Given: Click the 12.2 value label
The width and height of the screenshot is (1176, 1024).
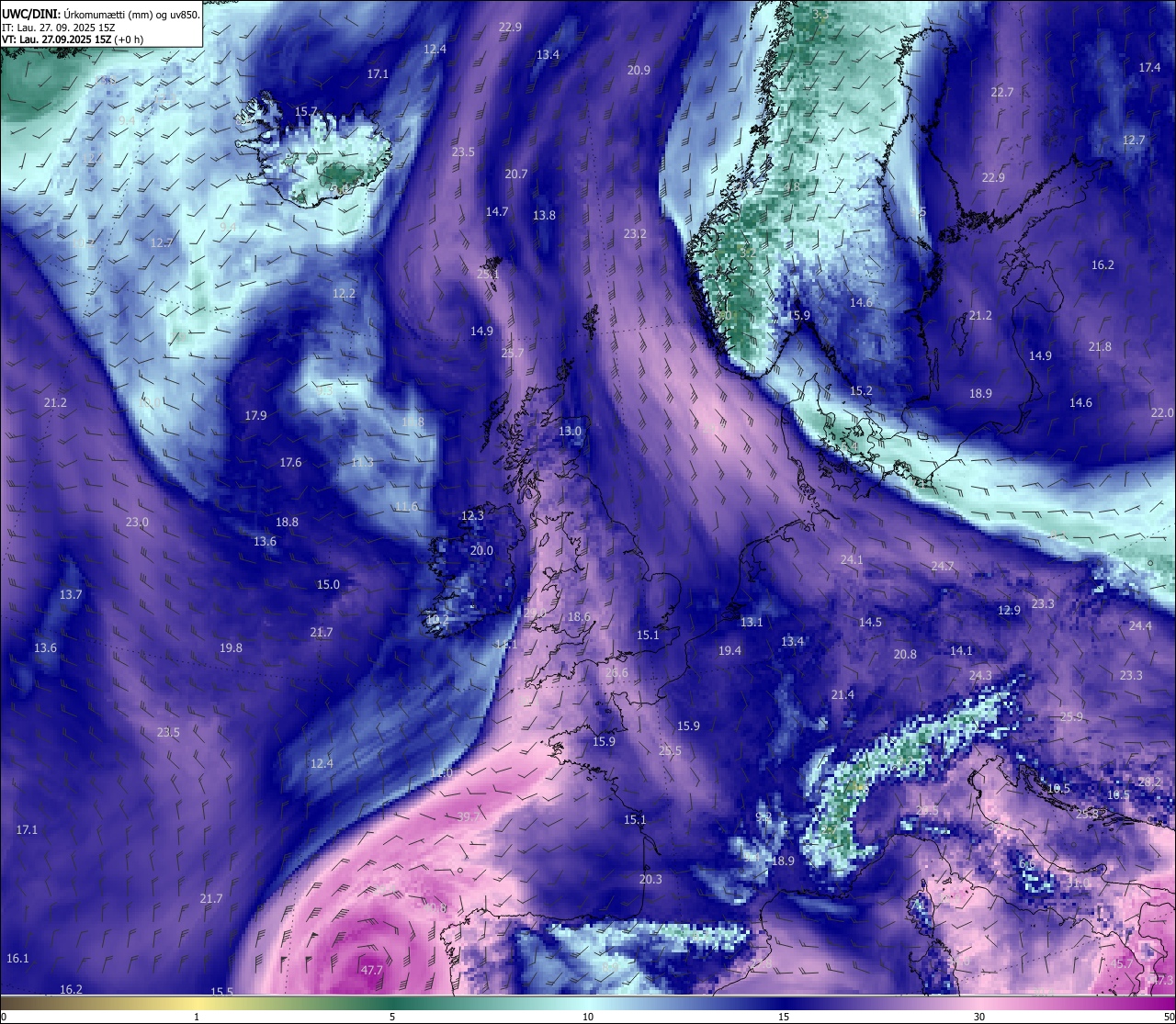Looking at the screenshot, I should (344, 293).
